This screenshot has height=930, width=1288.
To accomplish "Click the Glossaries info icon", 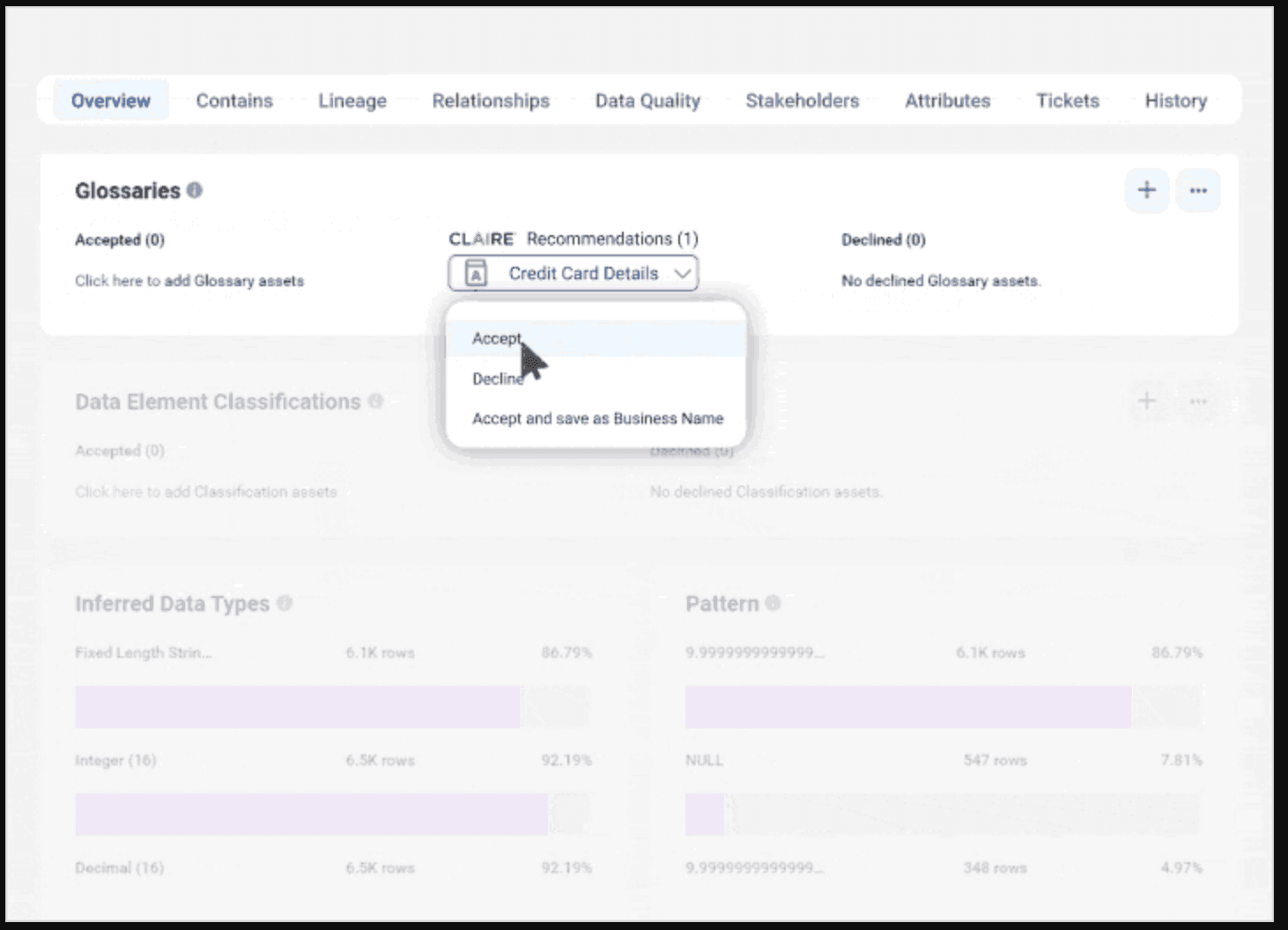I will pyautogui.click(x=196, y=190).
